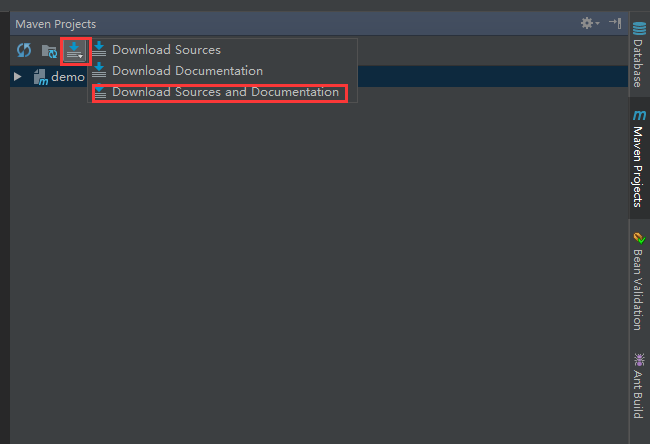Screen dimensions: 650x444
Task: Open the Database side tab
Action: [x=638, y=62]
